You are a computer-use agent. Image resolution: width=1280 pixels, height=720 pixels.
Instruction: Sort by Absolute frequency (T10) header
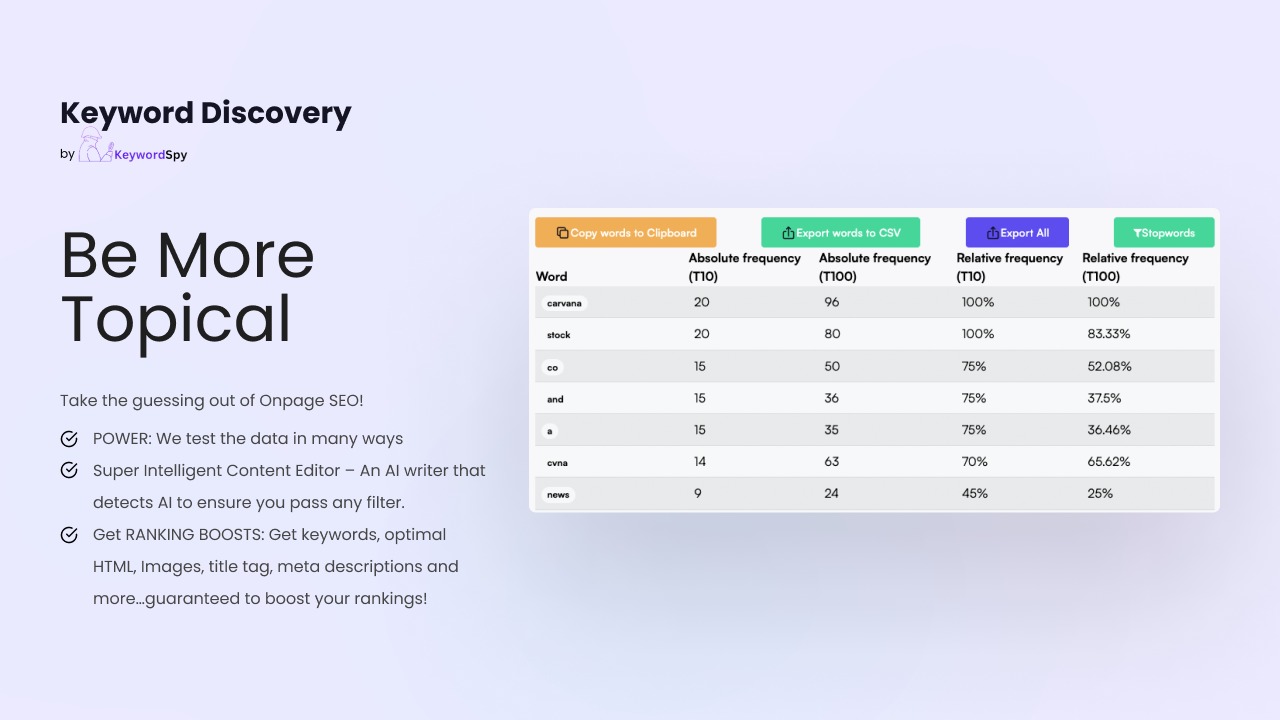point(744,267)
